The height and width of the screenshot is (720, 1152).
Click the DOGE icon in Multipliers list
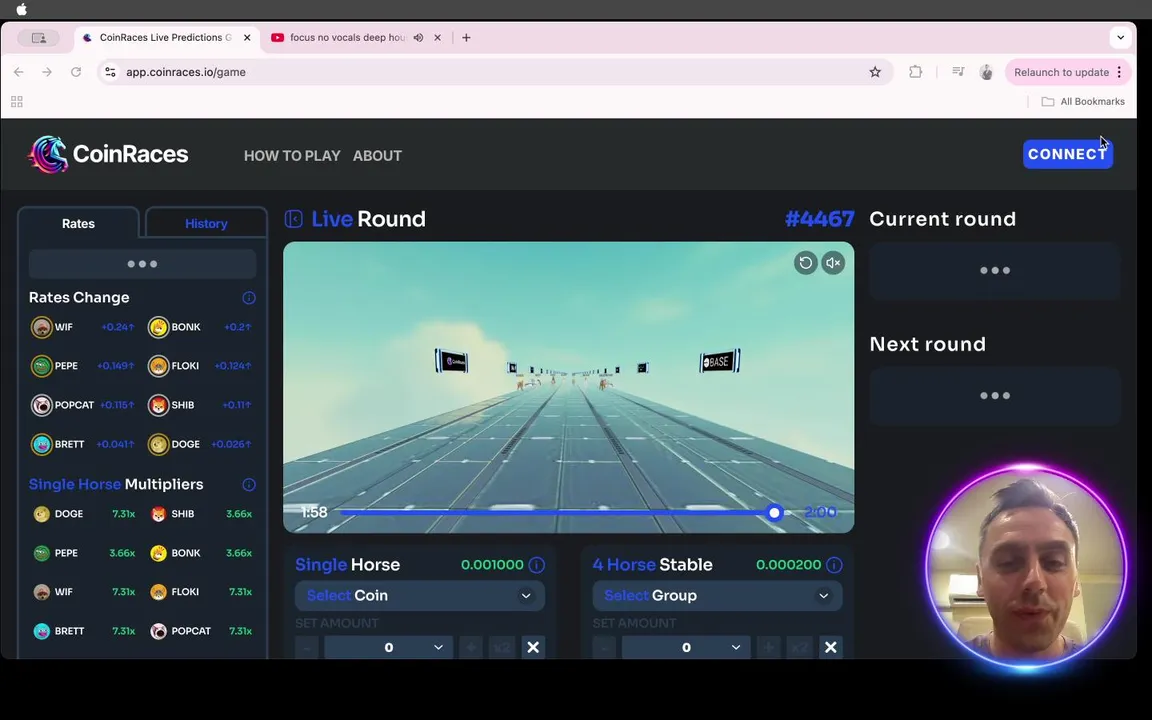[x=42, y=514]
